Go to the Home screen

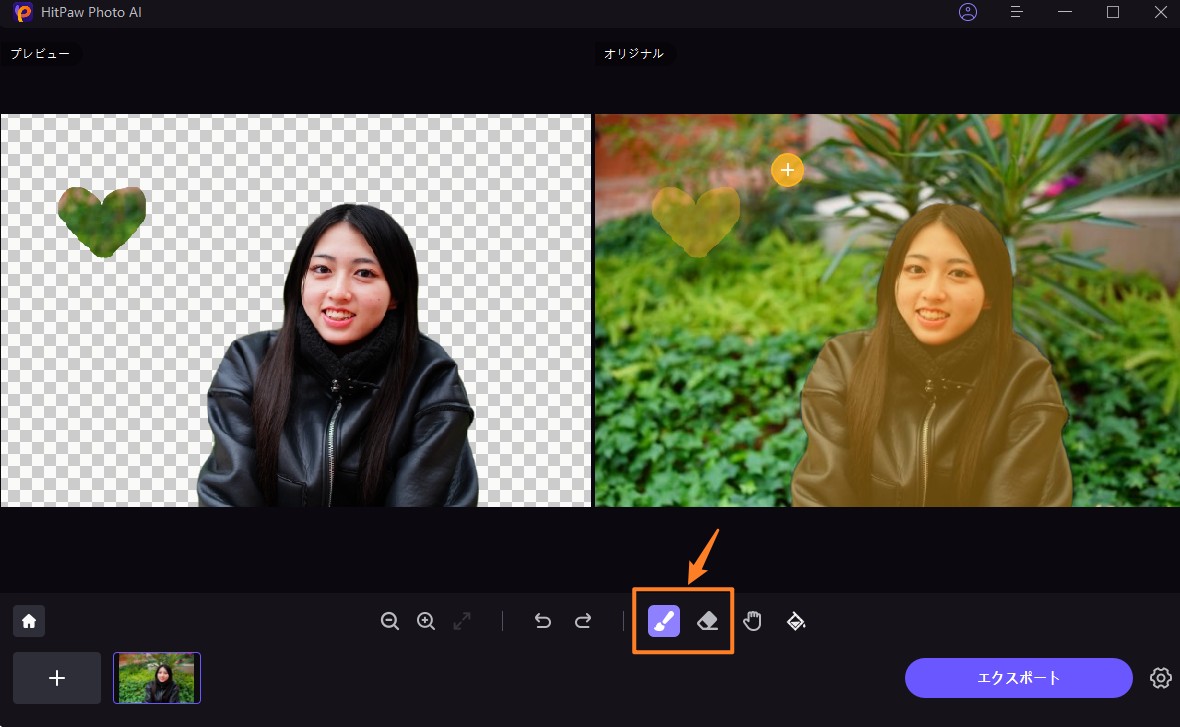pyautogui.click(x=29, y=621)
